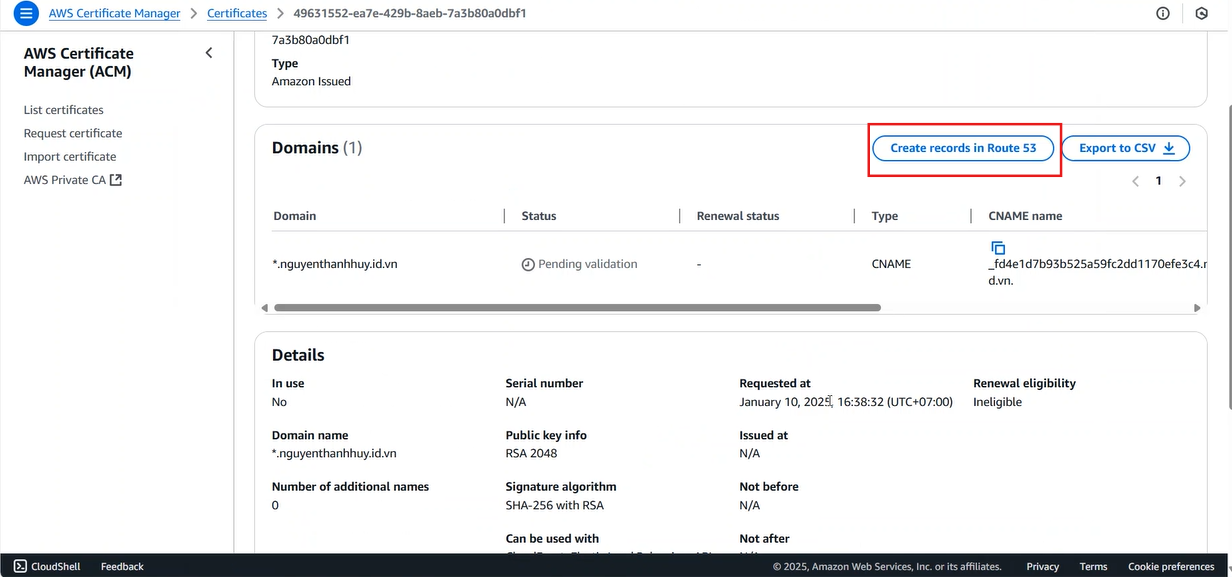Open the Certificates breadcrumb link
Screen dimensions: 1232x577
pos(237,14)
